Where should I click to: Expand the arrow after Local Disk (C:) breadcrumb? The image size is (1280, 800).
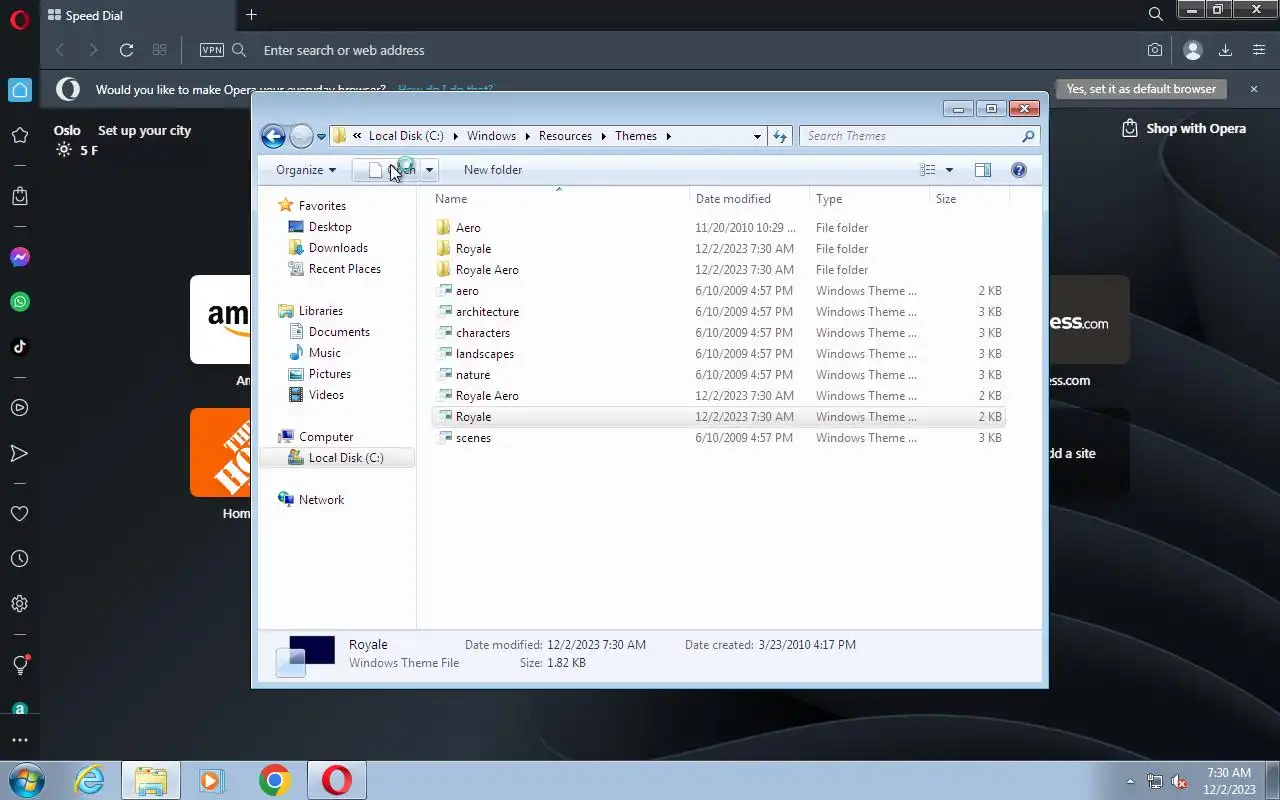455,136
